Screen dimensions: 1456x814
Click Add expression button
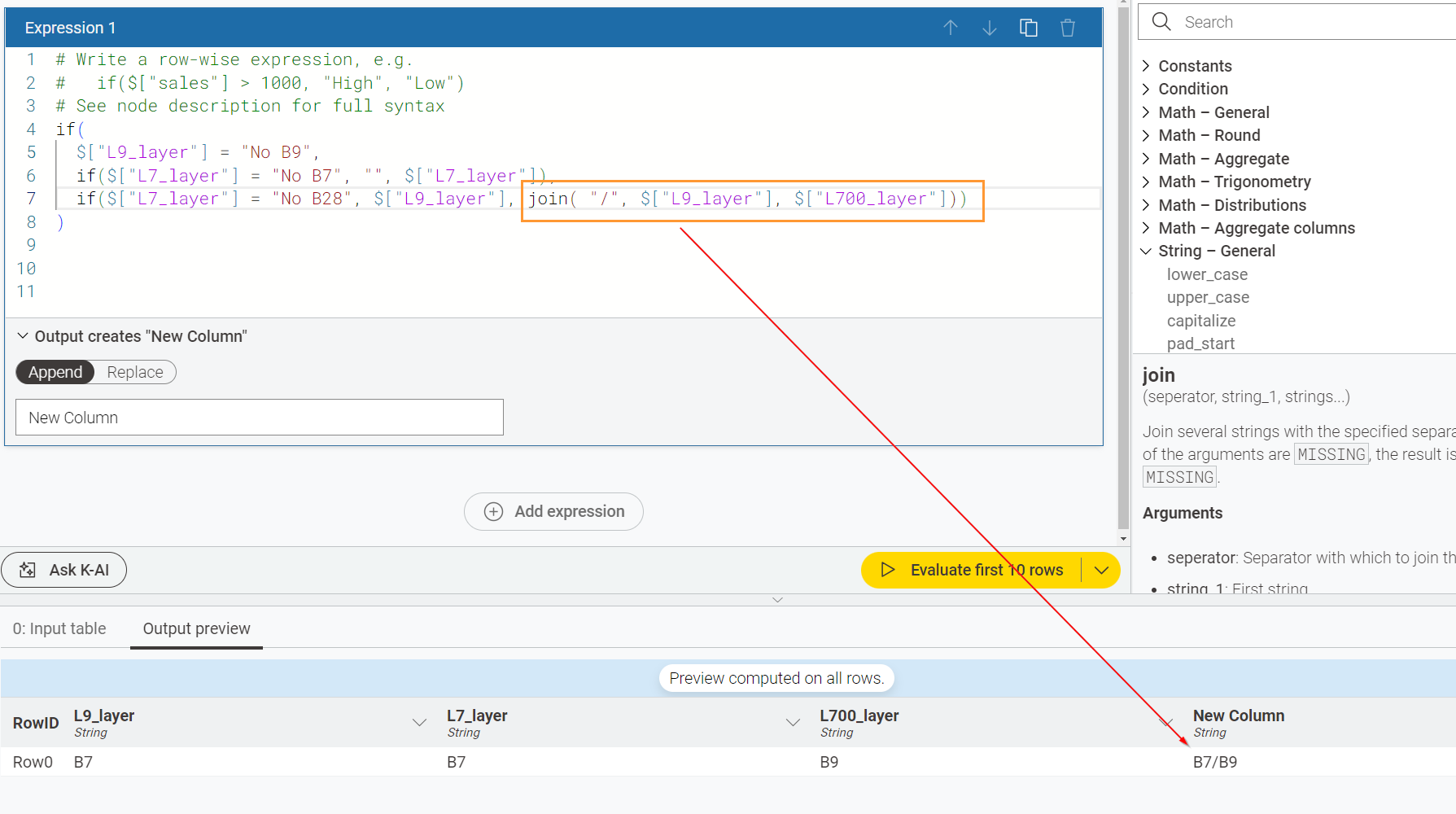coord(553,511)
